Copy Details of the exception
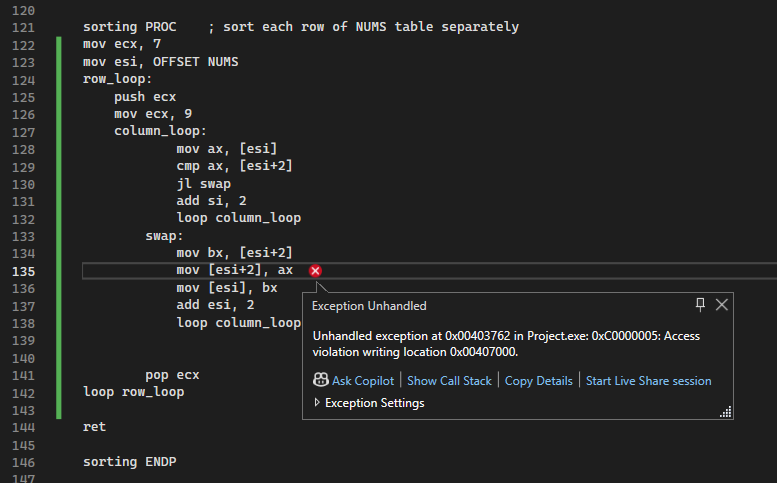Viewport: 777px width, 483px height. click(x=538, y=380)
